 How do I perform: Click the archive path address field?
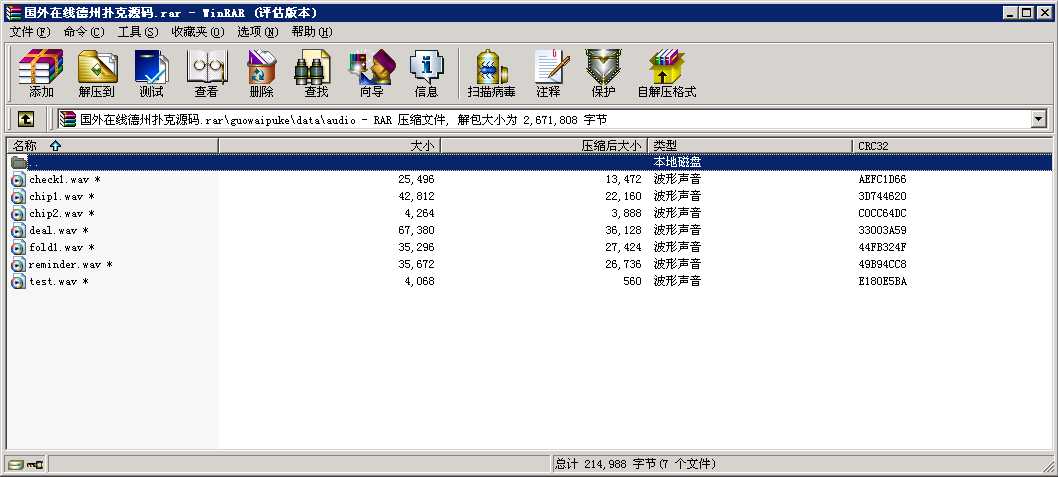(544, 119)
